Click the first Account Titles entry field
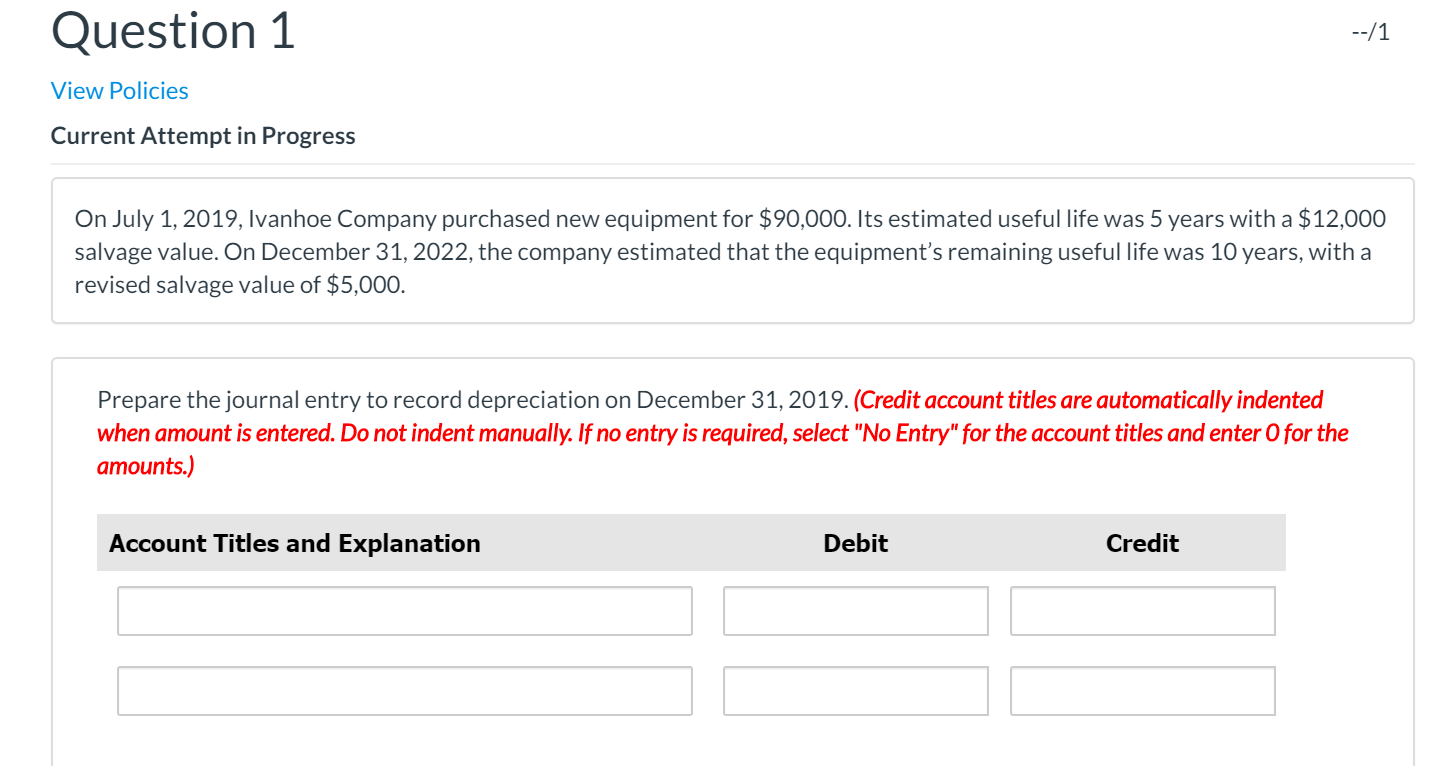 coord(404,610)
